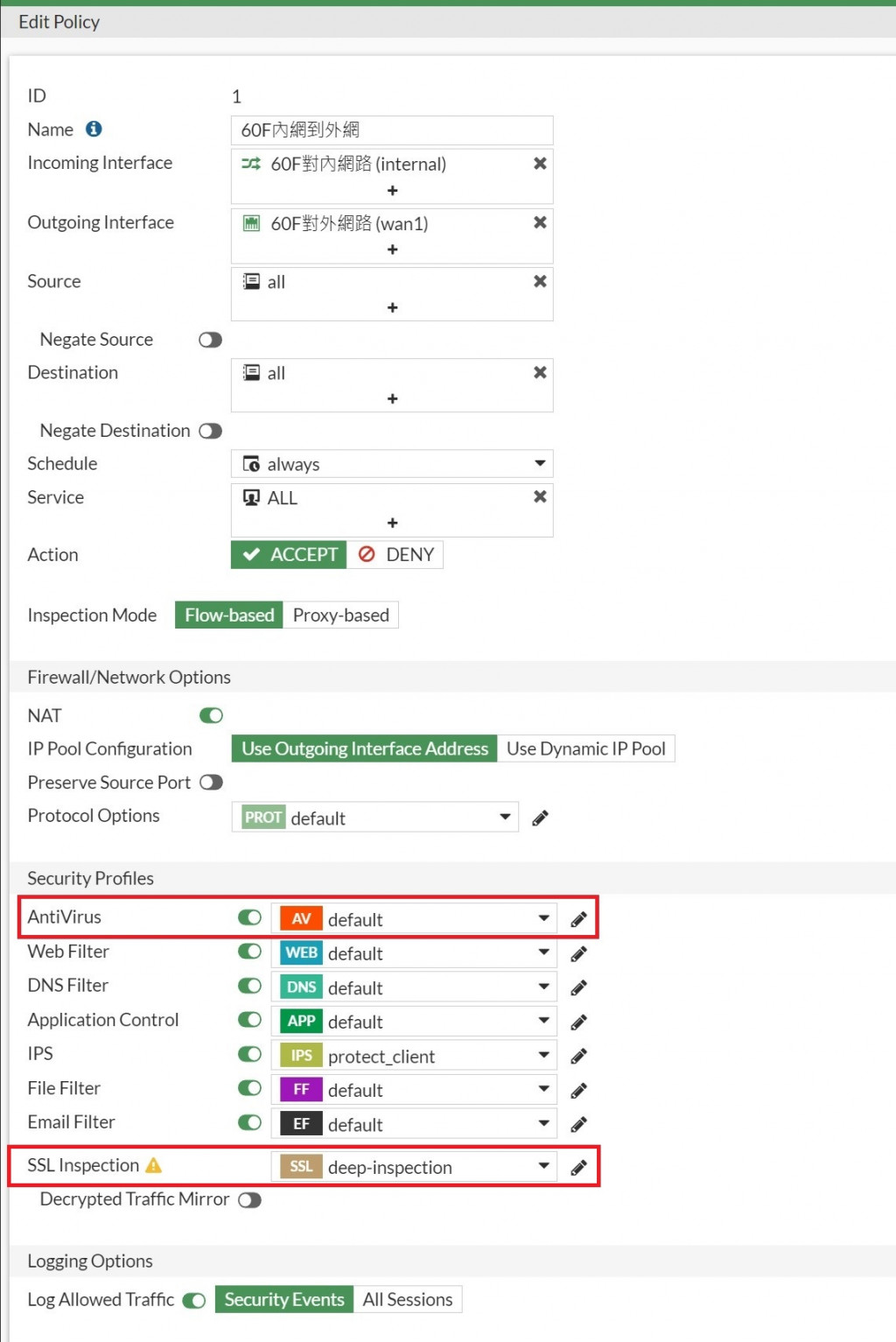Turn on Preserve Source Port toggle
This screenshot has height=1342, width=896.
[211, 783]
